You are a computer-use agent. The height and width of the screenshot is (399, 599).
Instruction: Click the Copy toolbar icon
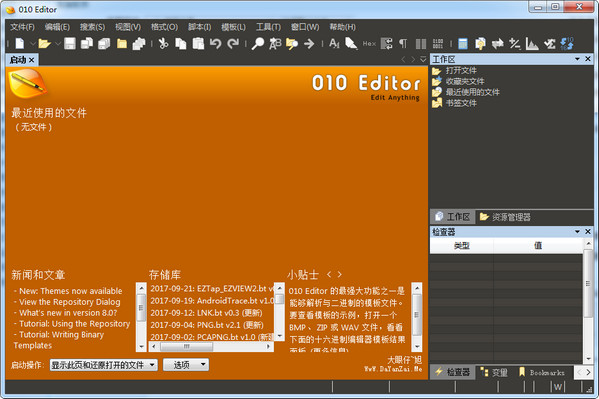tap(181, 44)
